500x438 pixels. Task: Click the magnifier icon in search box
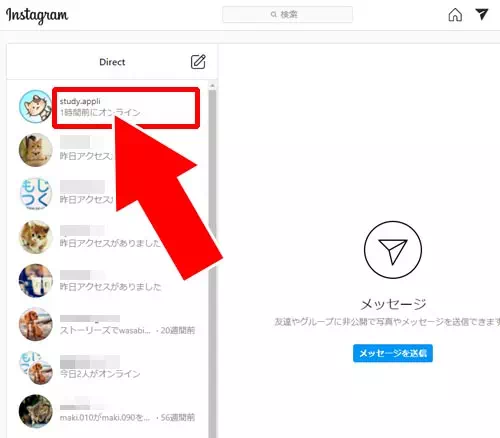pos(274,14)
